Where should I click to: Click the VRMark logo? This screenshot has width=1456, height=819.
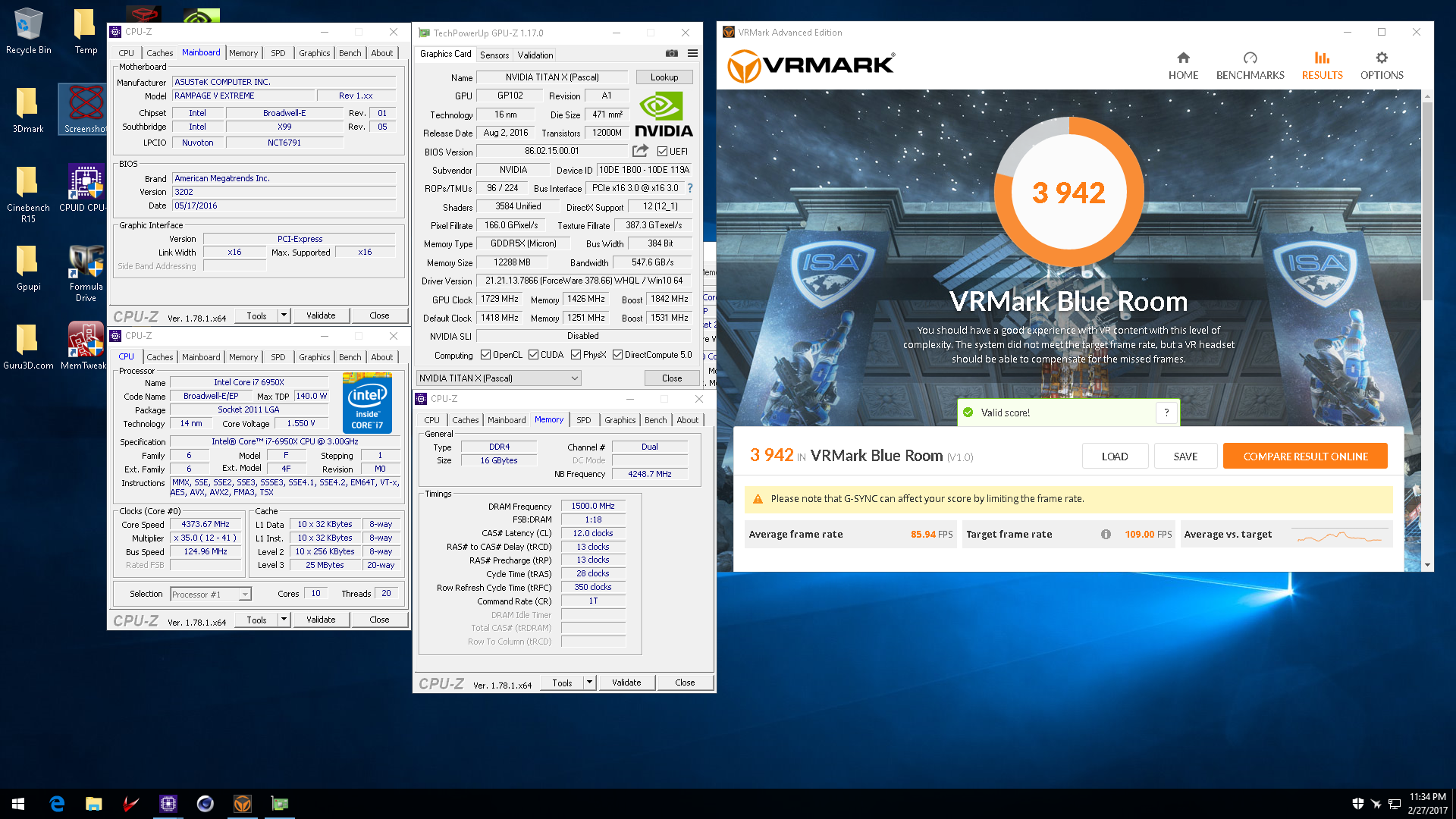(811, 66)
